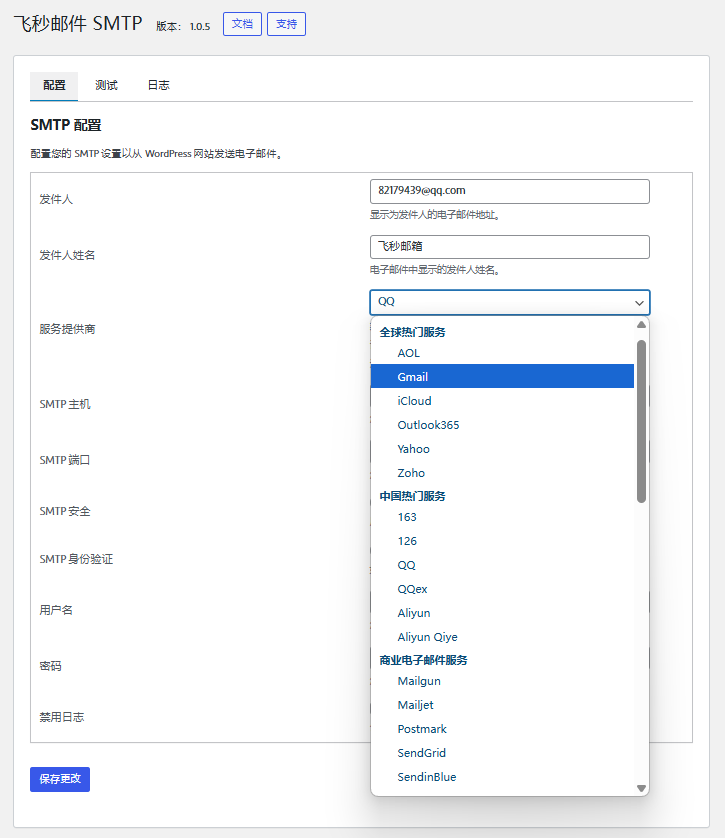Switch to the 测试 tab

coord(106,86)
